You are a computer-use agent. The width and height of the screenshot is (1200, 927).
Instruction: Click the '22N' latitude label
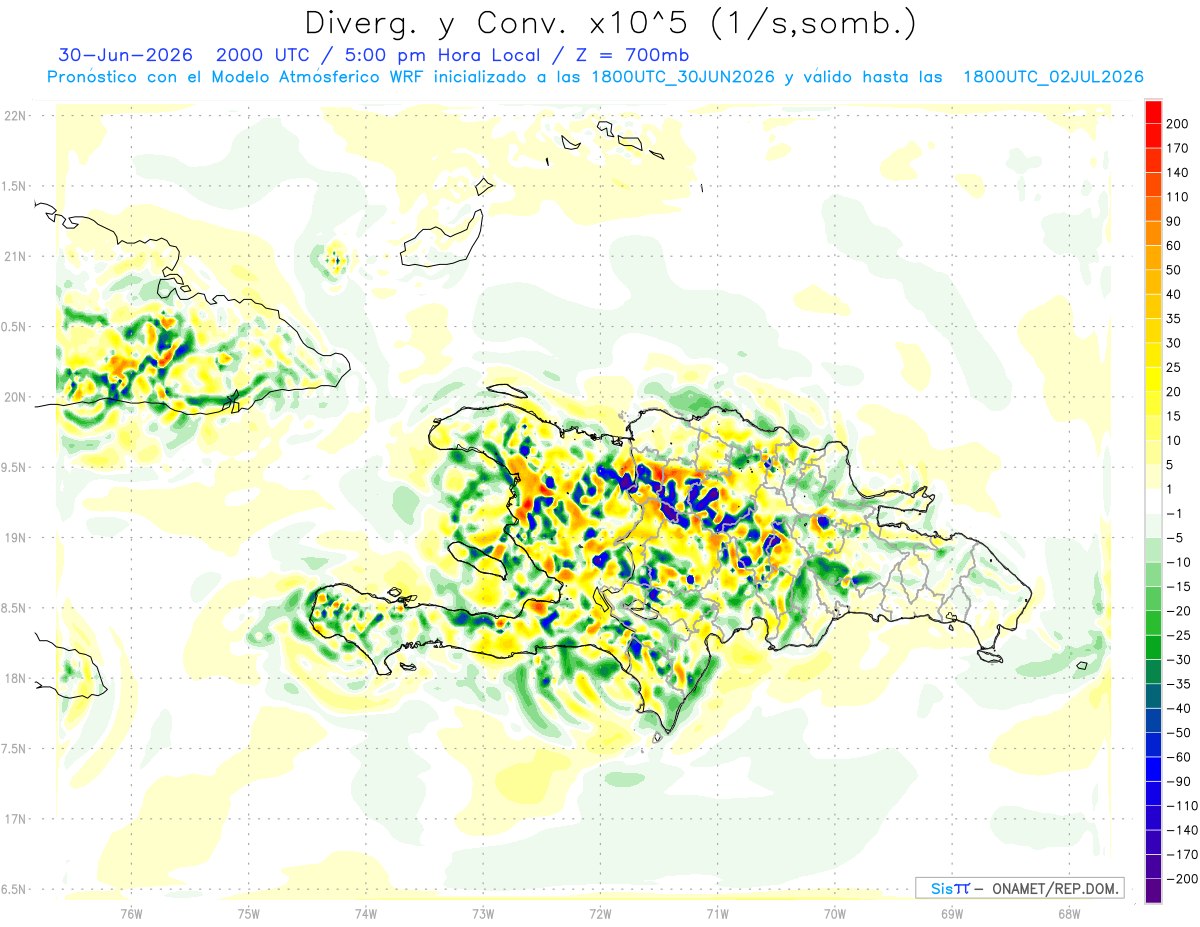tap(15, 115)
